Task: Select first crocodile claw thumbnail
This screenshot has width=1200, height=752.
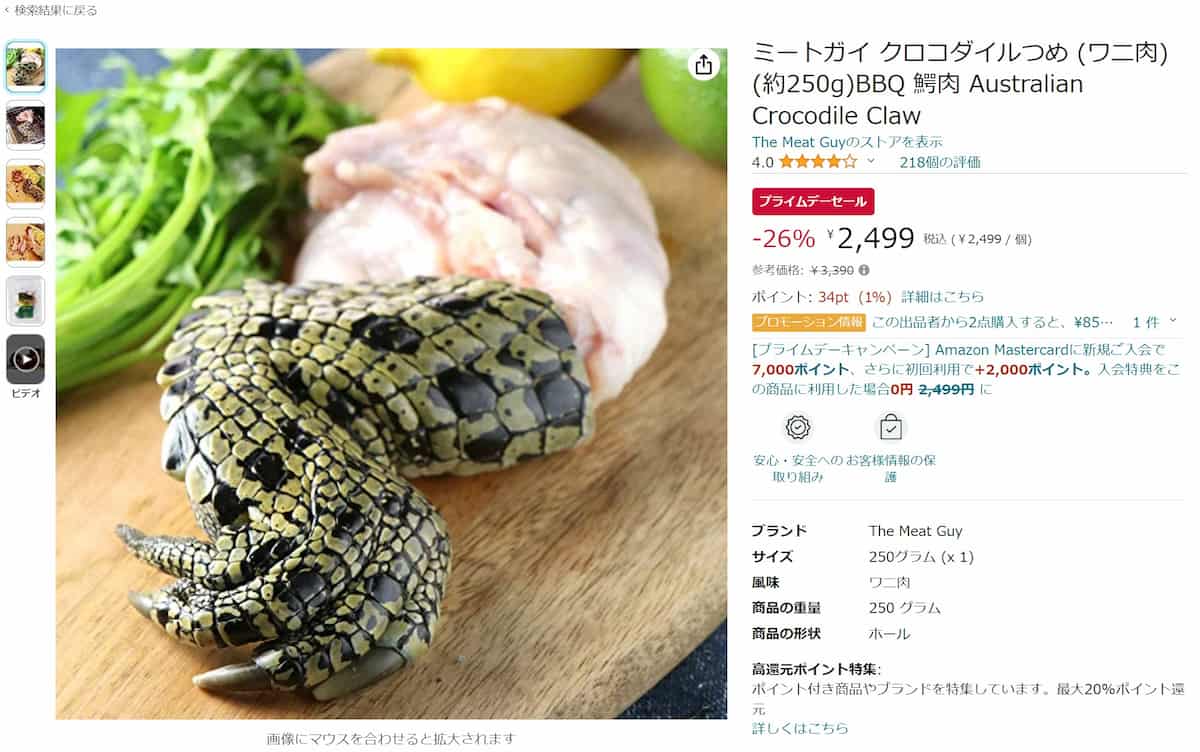Action: pos(26,67)
